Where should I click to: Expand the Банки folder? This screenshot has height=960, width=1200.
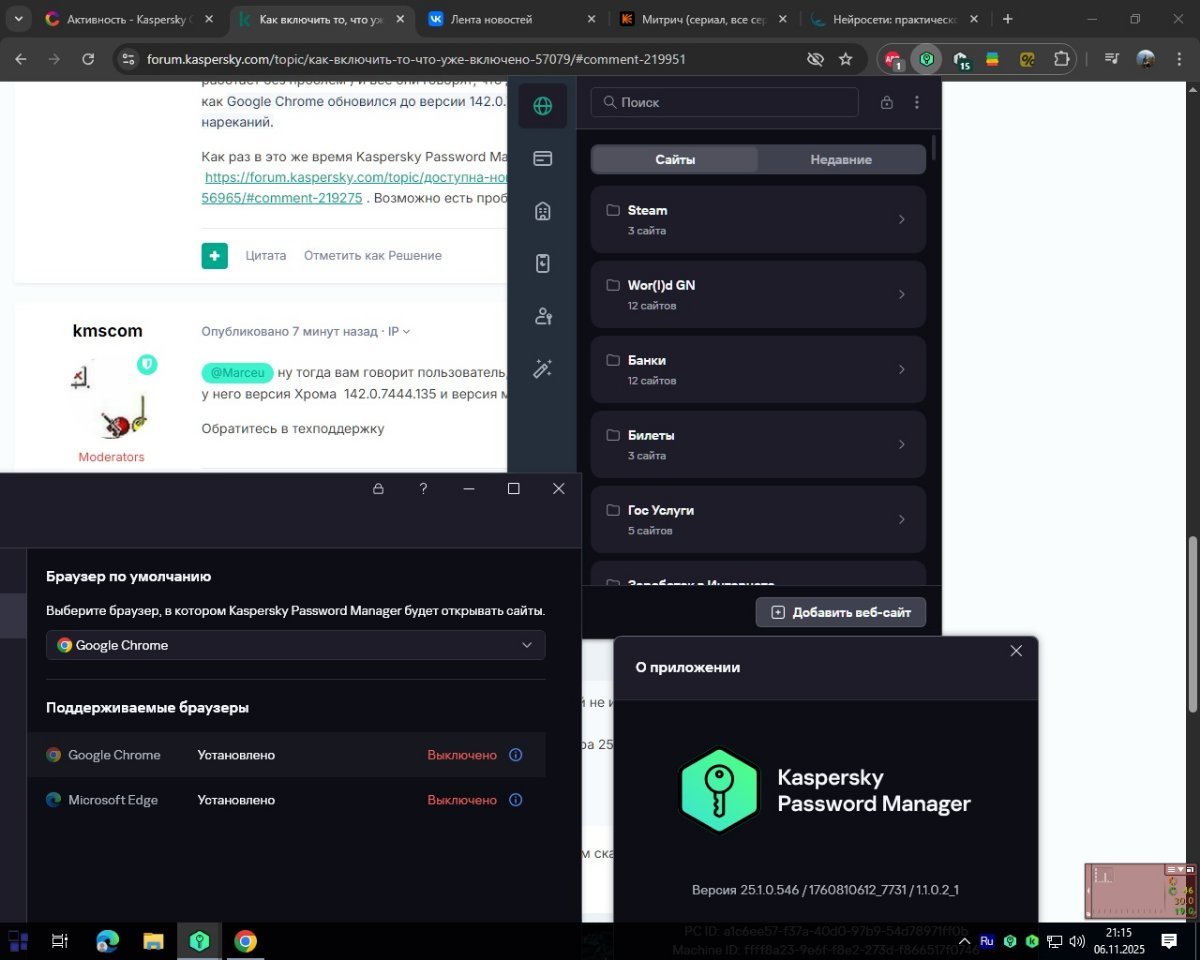click(758, 369)
